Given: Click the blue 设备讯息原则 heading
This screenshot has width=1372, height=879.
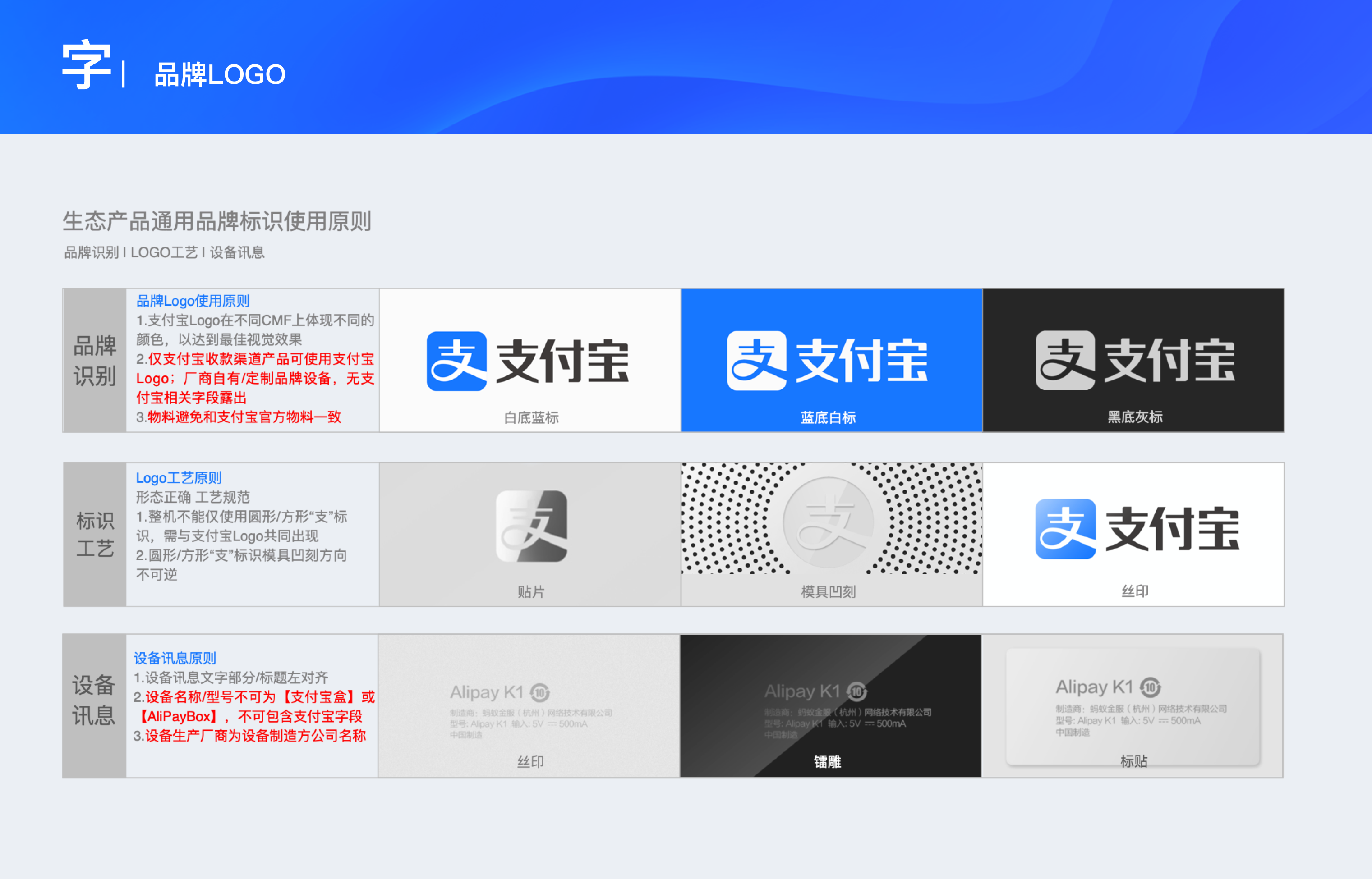Looking at the screenshot, I should click(x=175, y=658).
